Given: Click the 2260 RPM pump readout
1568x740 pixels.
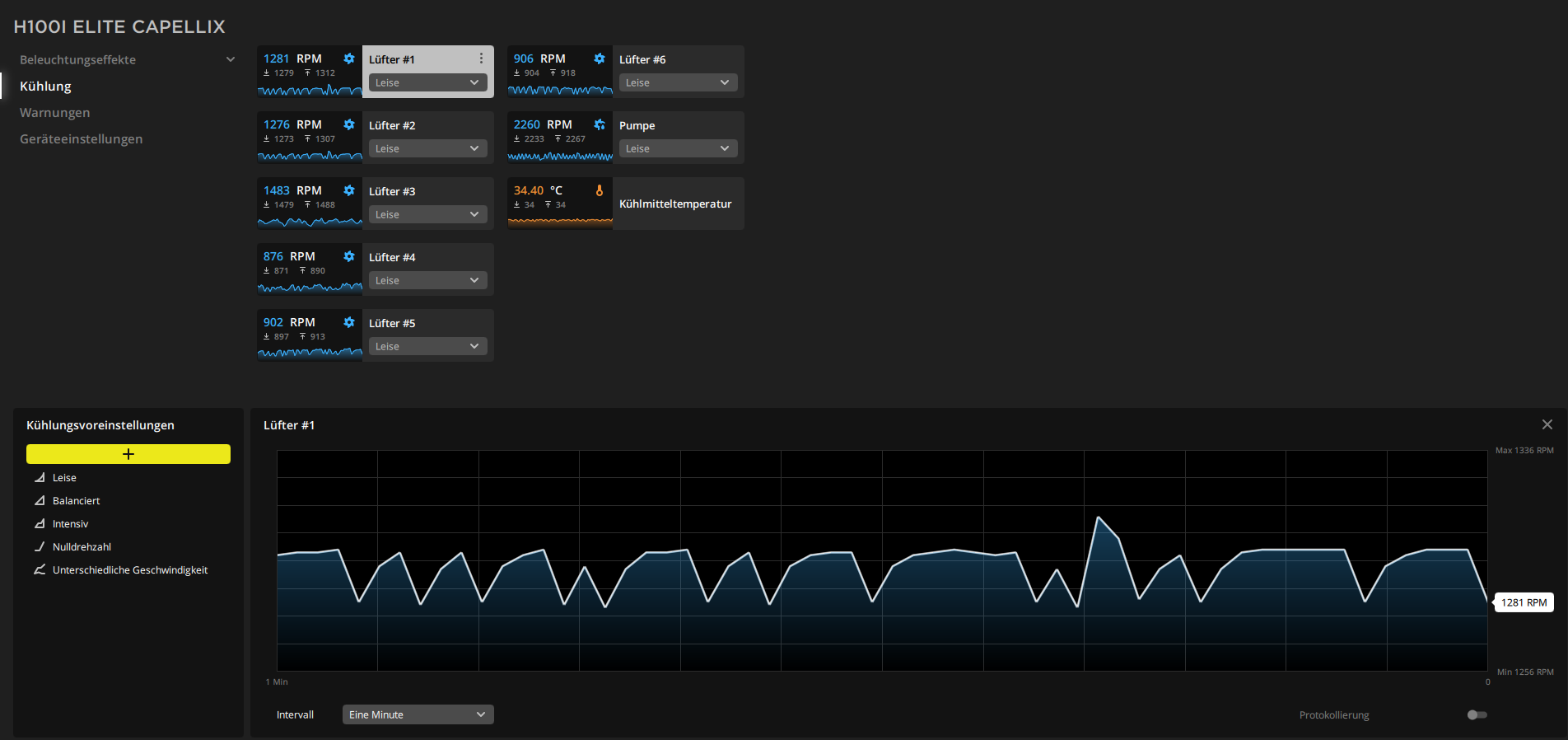Looking at the screenshot, I should click(x=543, y=124).
